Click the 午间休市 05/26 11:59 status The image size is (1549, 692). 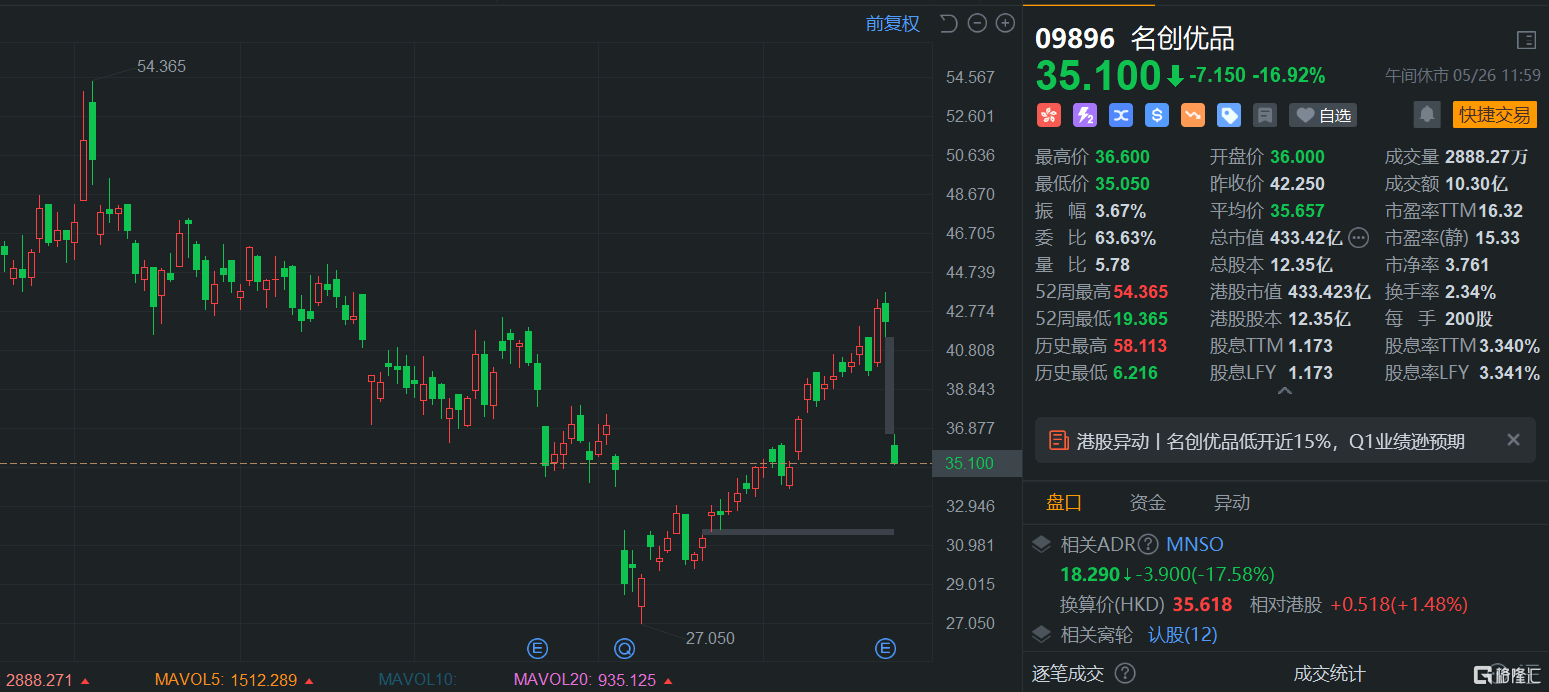click(x=1463, y=75)
